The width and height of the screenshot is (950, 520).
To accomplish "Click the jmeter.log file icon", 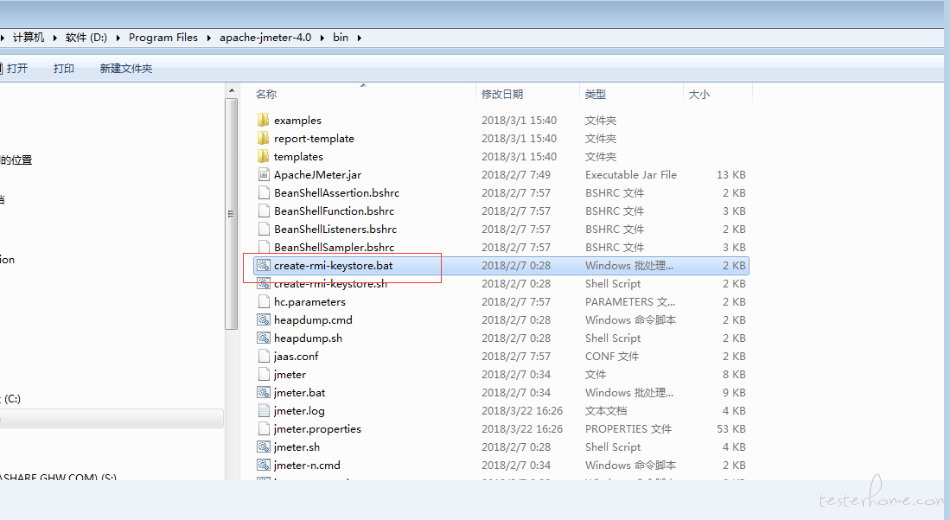I will (x=264, y=411).
